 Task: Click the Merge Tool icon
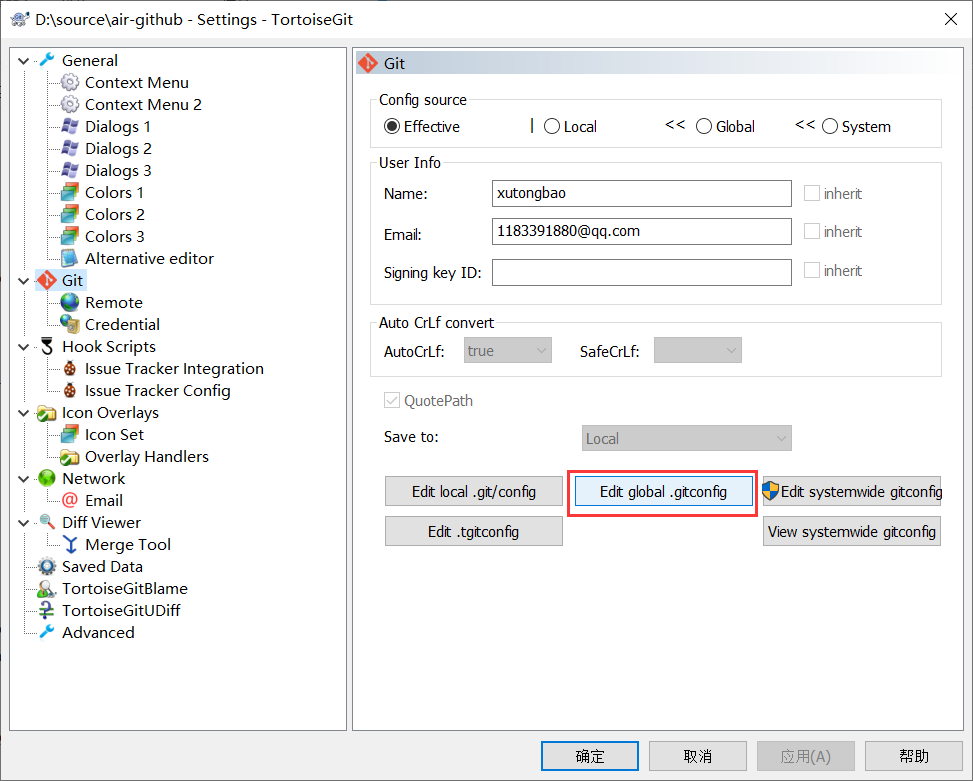pyautogui.click(x=70, y=545)
